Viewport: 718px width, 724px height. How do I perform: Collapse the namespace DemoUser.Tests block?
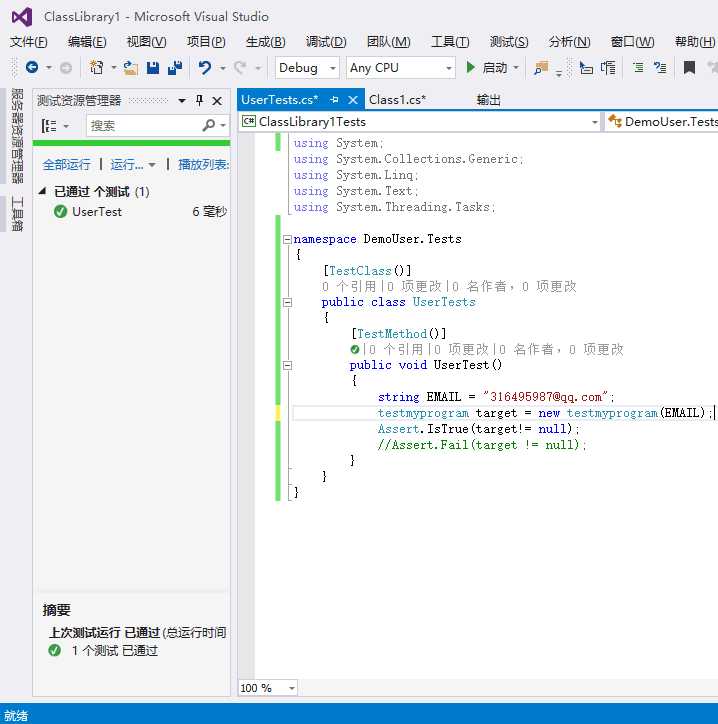click(x=287, y=239)
